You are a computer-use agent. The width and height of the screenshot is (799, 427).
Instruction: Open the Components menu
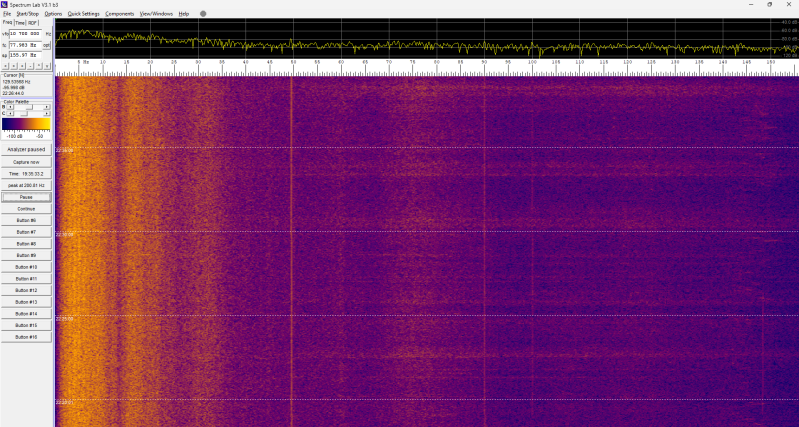click(x=120, y=14)
